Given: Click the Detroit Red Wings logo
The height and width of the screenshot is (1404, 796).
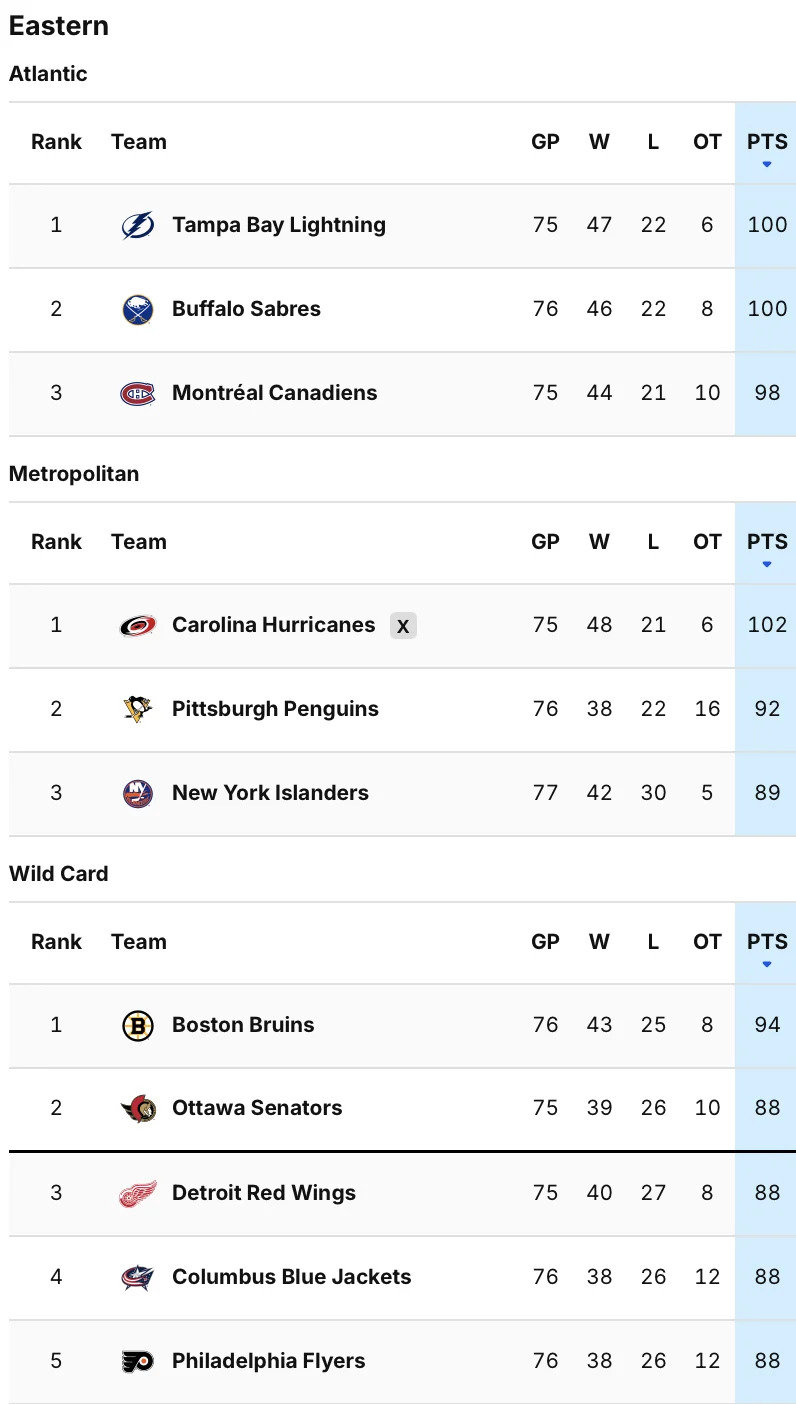Looking at the screenshot, I should (138, 1194).
